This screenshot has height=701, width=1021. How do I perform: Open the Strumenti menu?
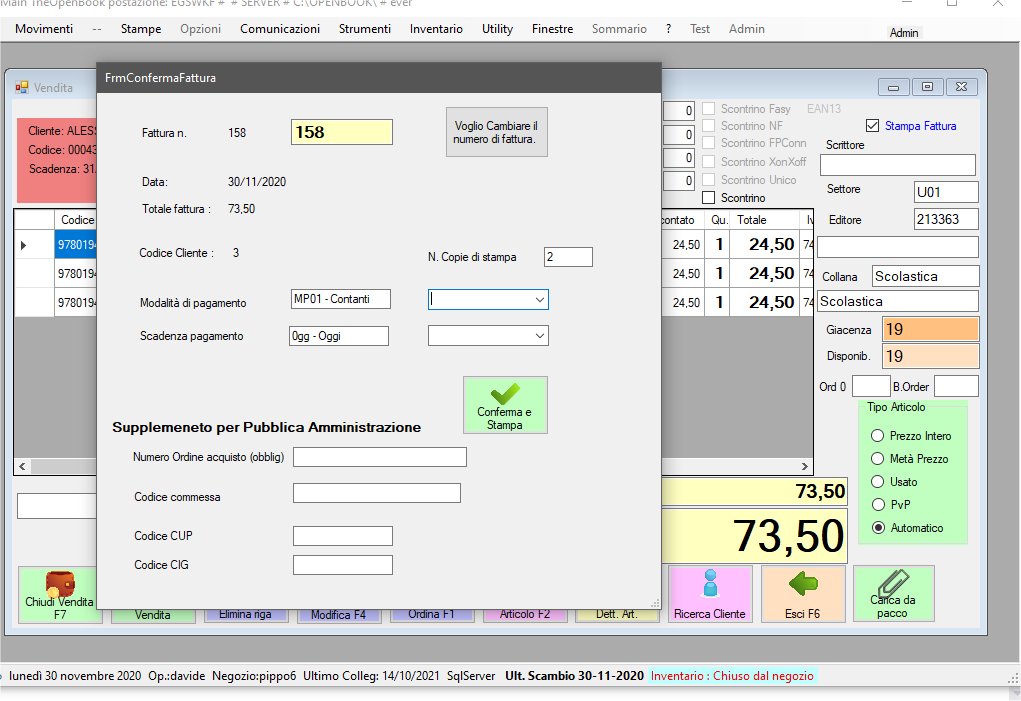tap(365, 29)
